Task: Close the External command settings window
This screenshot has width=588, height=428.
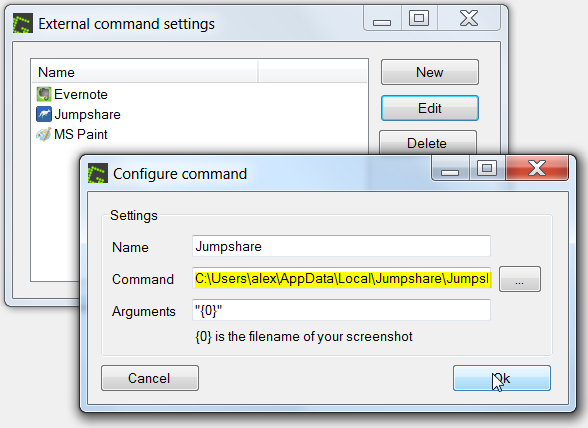Action: coord(469,18)
